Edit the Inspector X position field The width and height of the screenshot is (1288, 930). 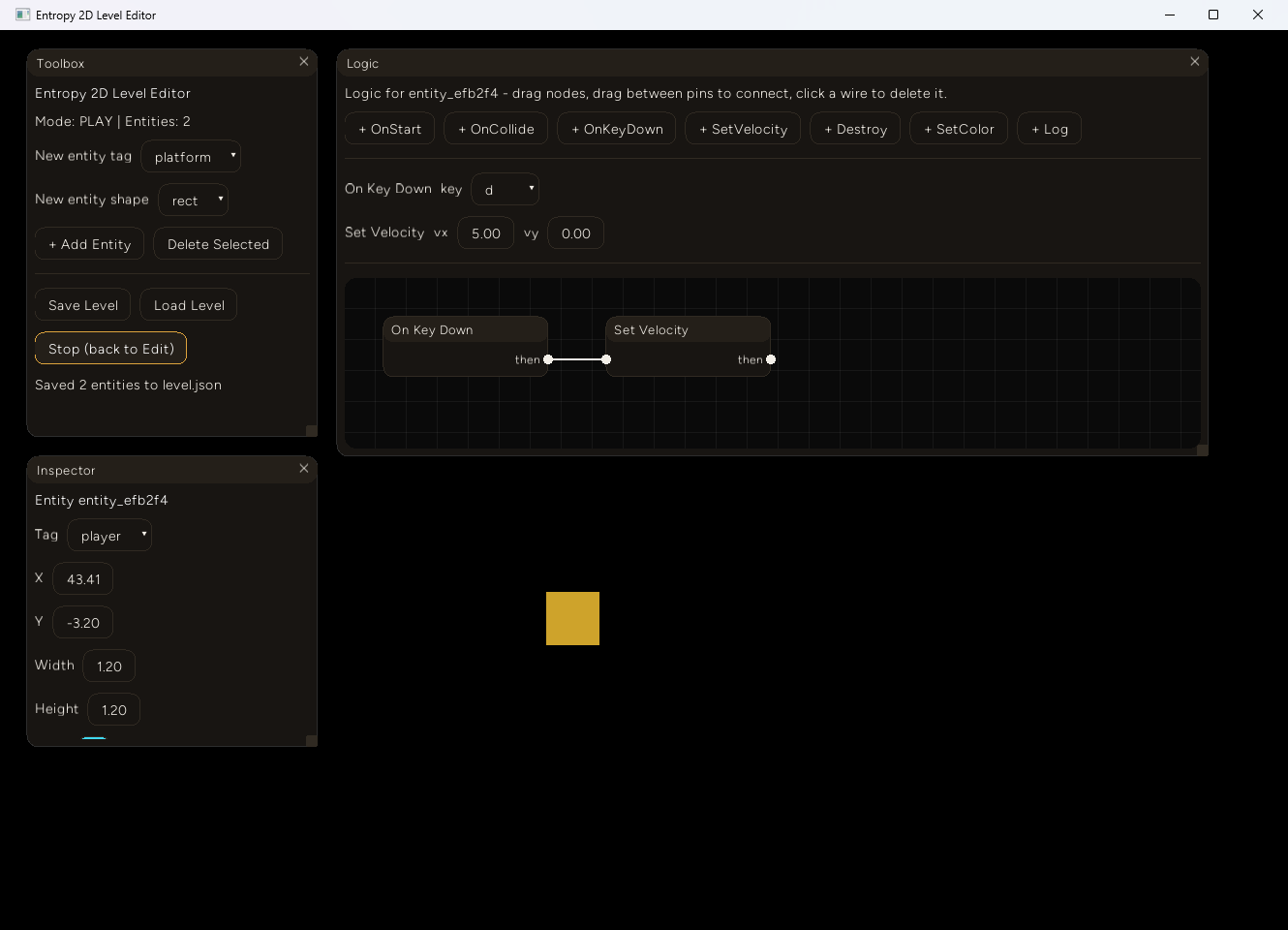click(83, 579)
